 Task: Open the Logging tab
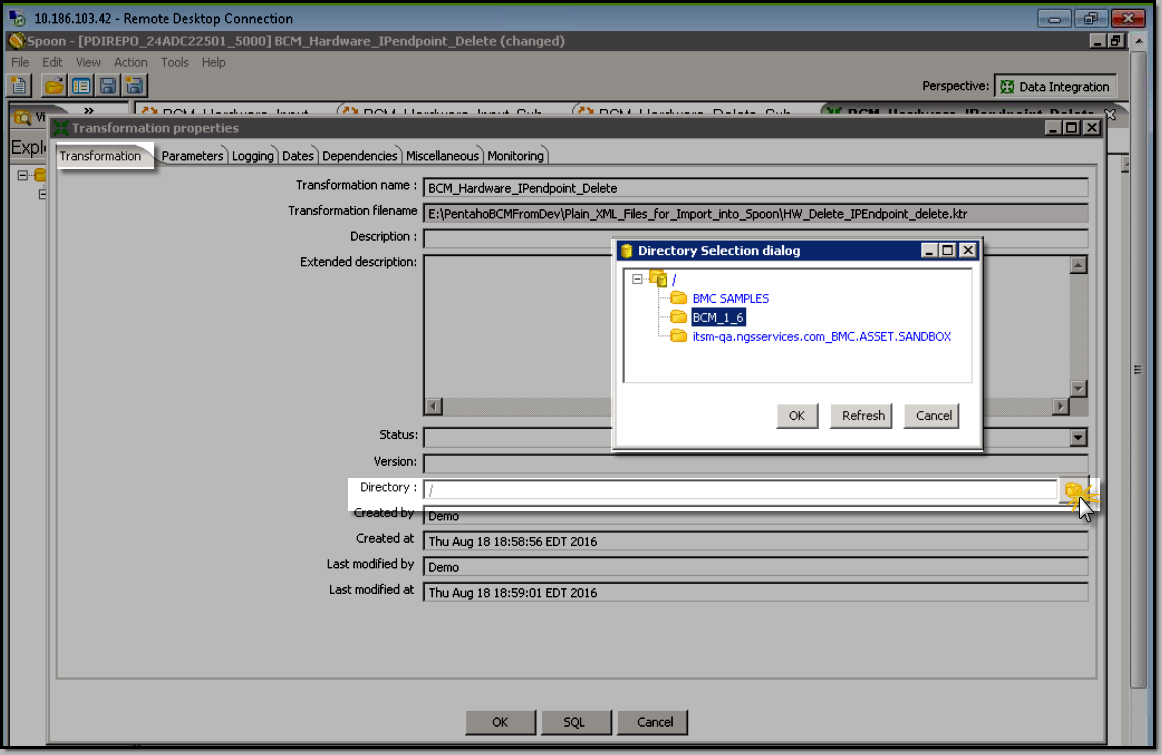(x=253, y=156)
